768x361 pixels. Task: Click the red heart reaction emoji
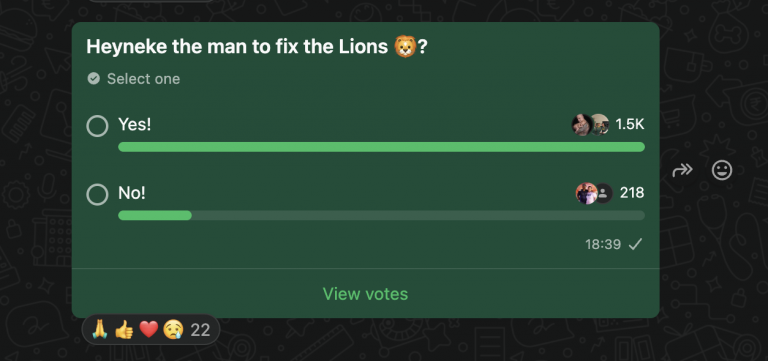(149, 330)
